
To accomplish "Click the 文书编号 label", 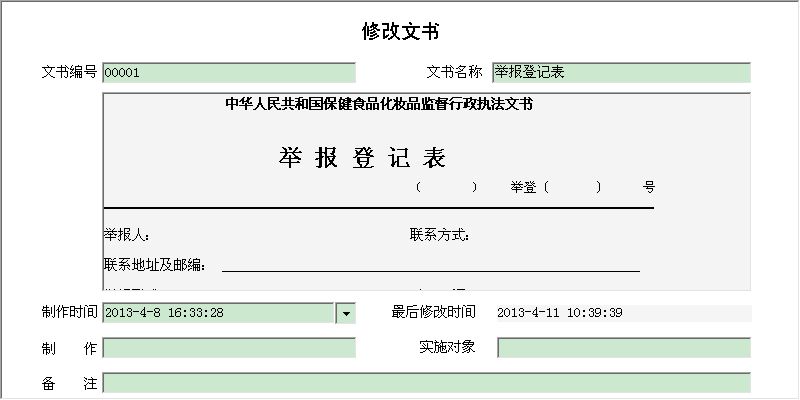I will click(x=69, y=72).
